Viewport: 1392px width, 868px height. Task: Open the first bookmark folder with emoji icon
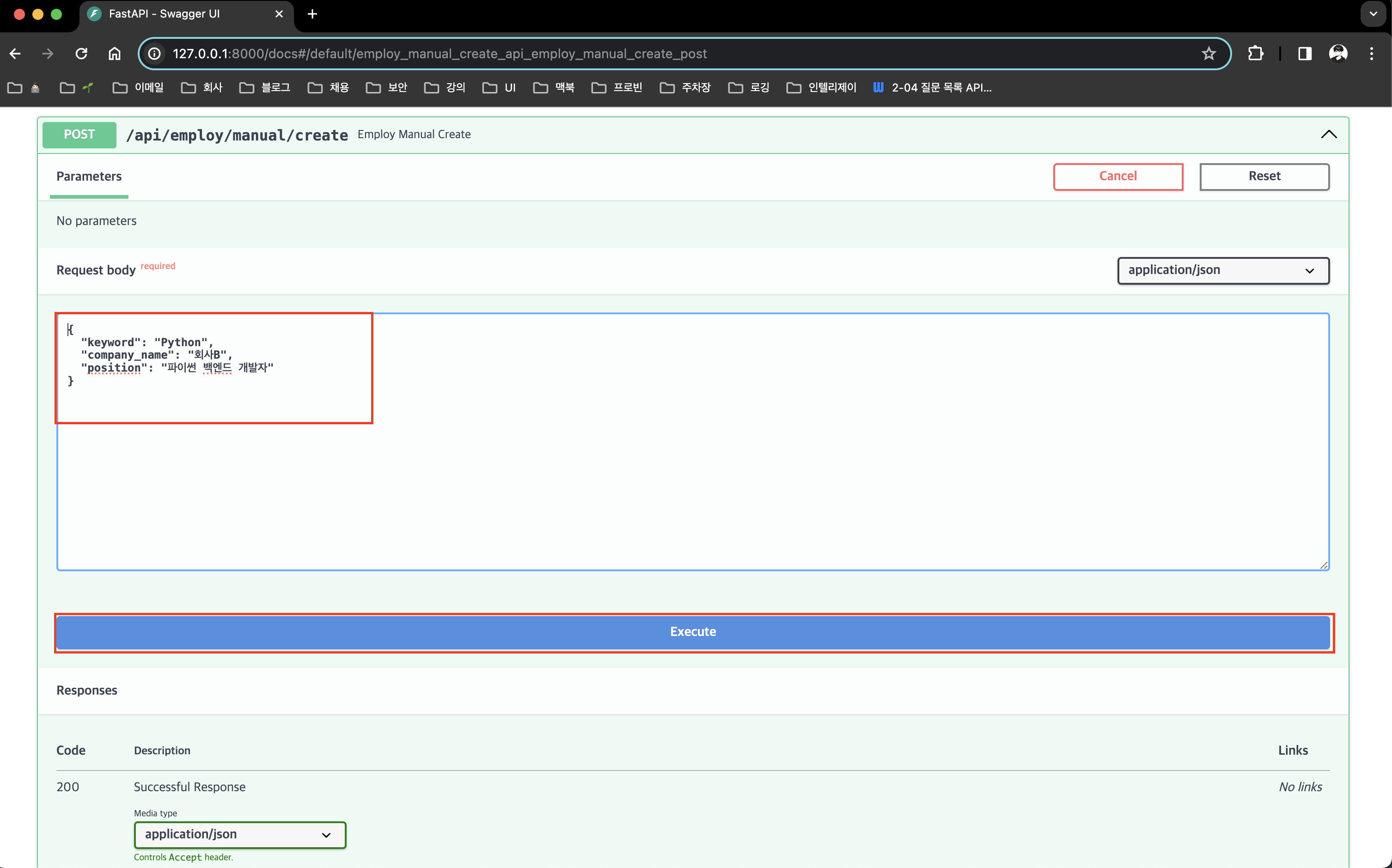(x=24, y=87)
